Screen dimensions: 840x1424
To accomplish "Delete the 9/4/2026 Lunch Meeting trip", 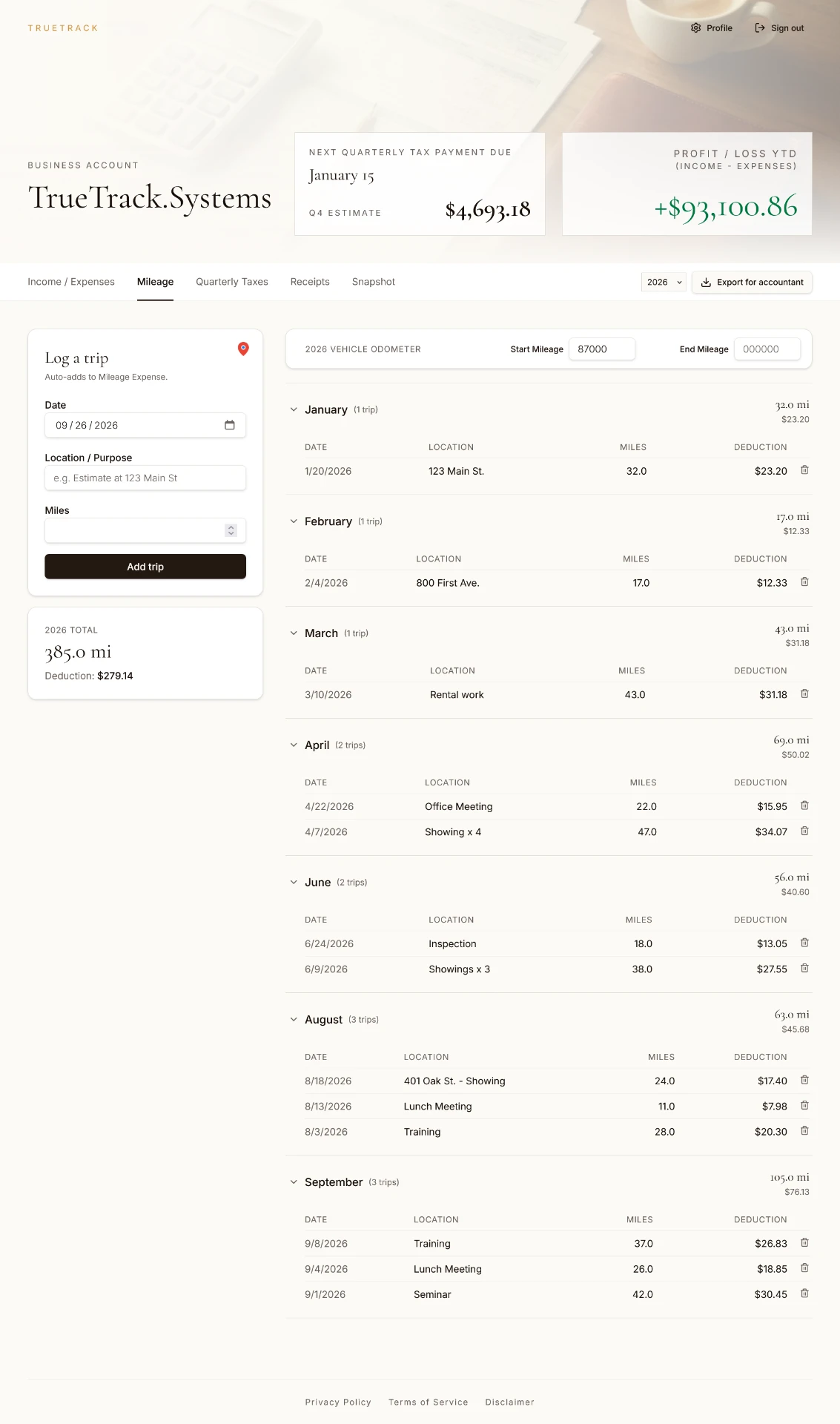I will pos(804,1268).
